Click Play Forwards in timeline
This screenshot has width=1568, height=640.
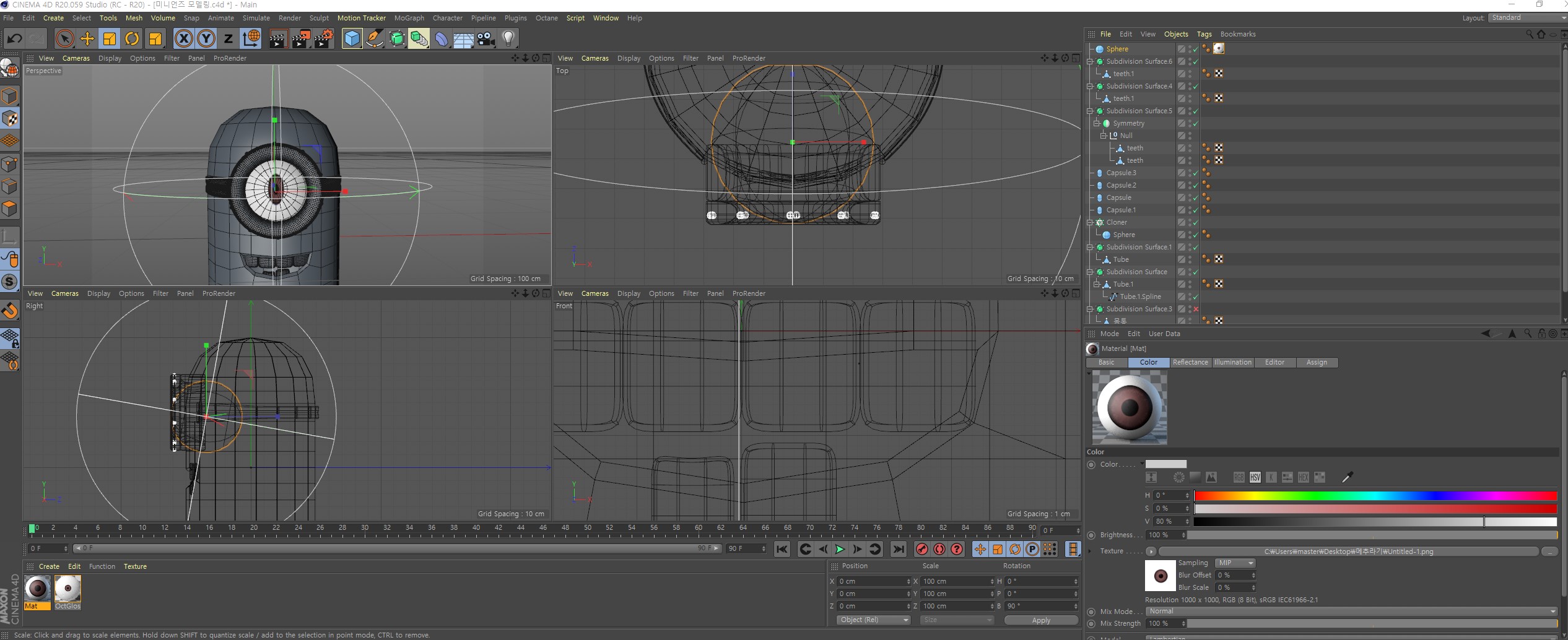(x=840, y=549)
